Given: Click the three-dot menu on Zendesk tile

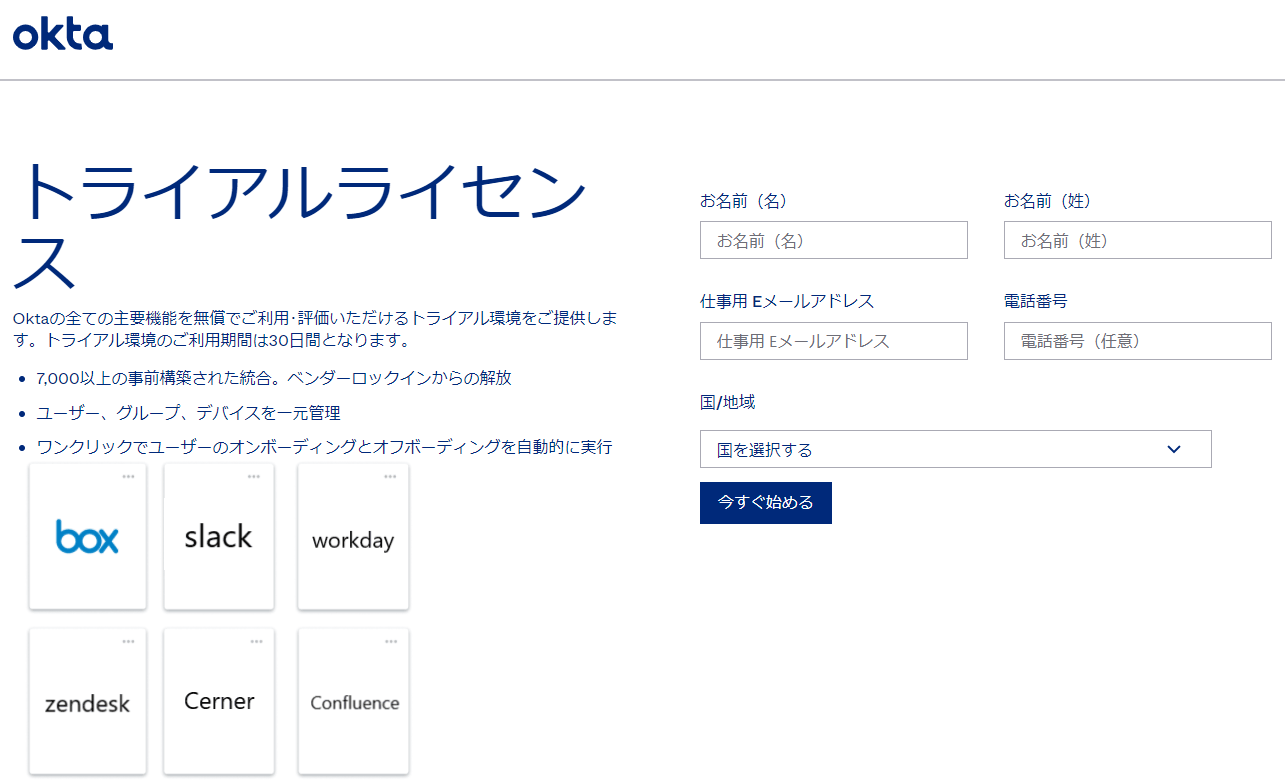Looking at the screenshot, I should (x=128, y=642).
